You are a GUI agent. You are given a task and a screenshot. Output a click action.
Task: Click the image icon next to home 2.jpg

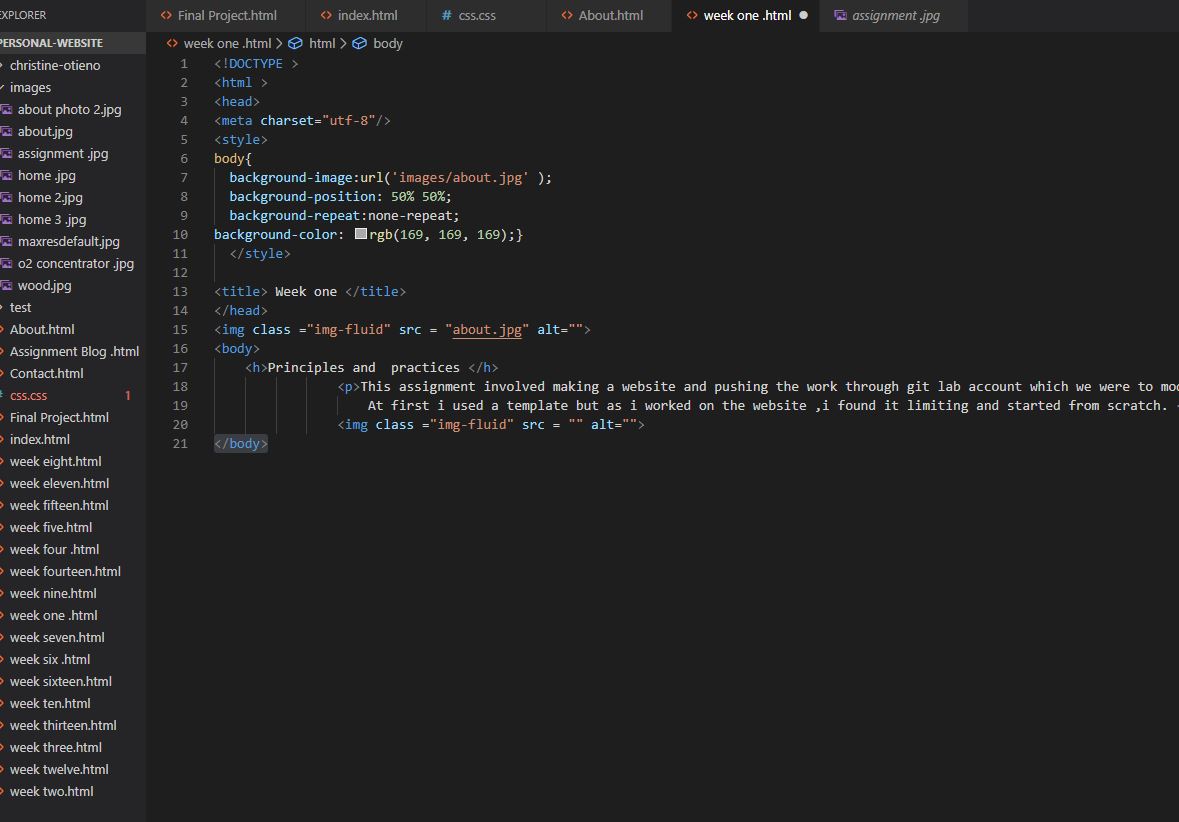[10, 197]
